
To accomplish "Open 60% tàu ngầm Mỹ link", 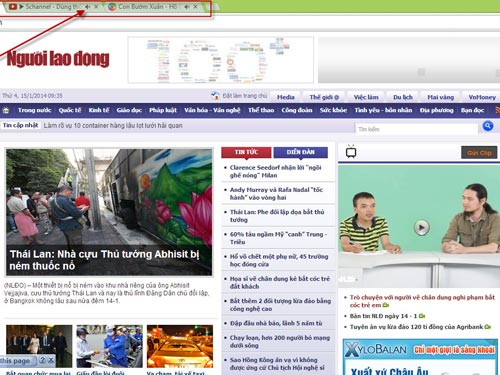I will point(279,238).
